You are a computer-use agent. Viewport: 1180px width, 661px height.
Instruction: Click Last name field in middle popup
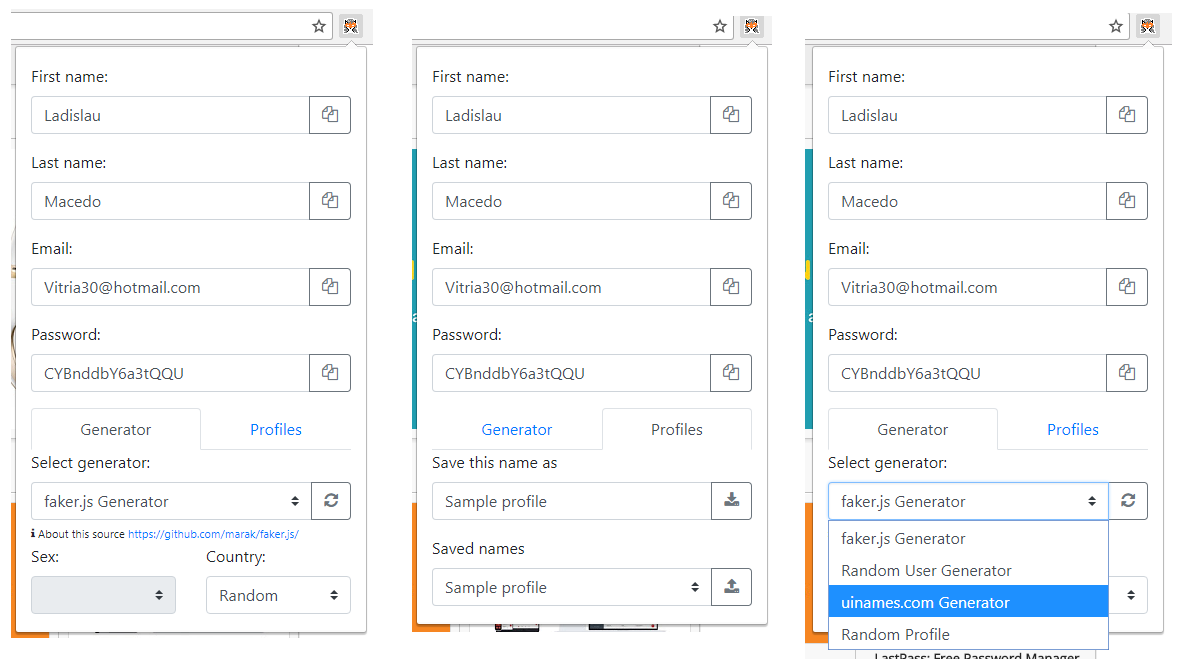pos(571,201)
